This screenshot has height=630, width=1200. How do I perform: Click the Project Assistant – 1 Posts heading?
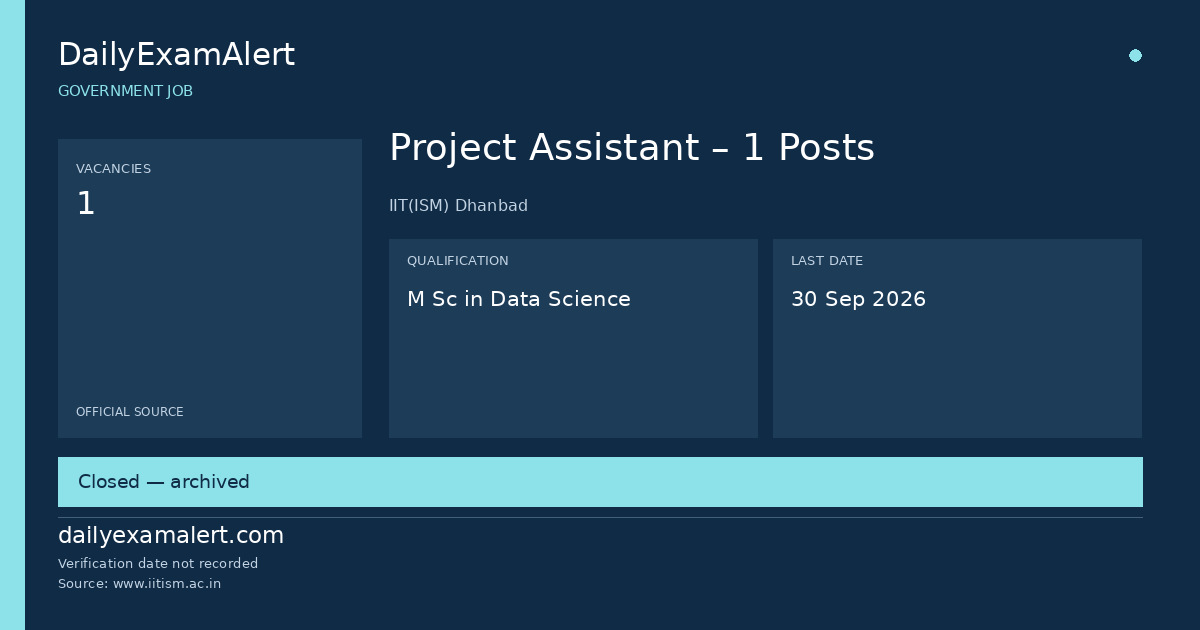pyautogui.click(x=632, y=148)
